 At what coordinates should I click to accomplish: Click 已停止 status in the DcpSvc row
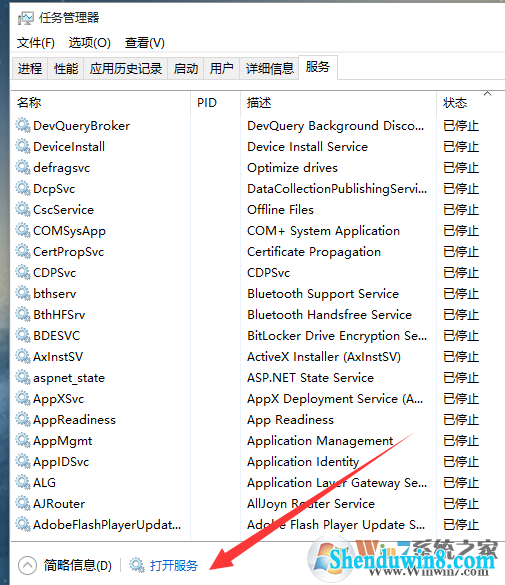tap(461, 189)
